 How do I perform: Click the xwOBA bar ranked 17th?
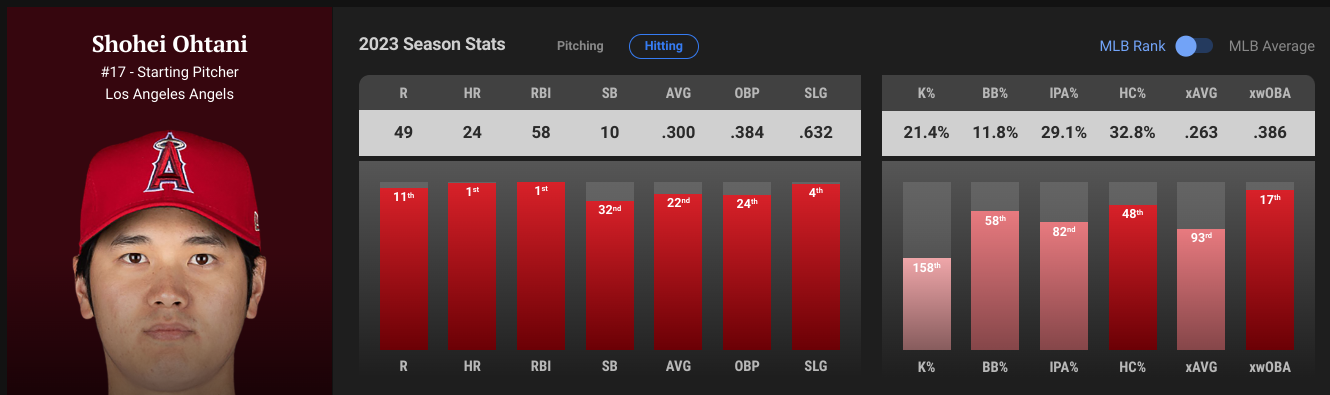coord(1270,269)
